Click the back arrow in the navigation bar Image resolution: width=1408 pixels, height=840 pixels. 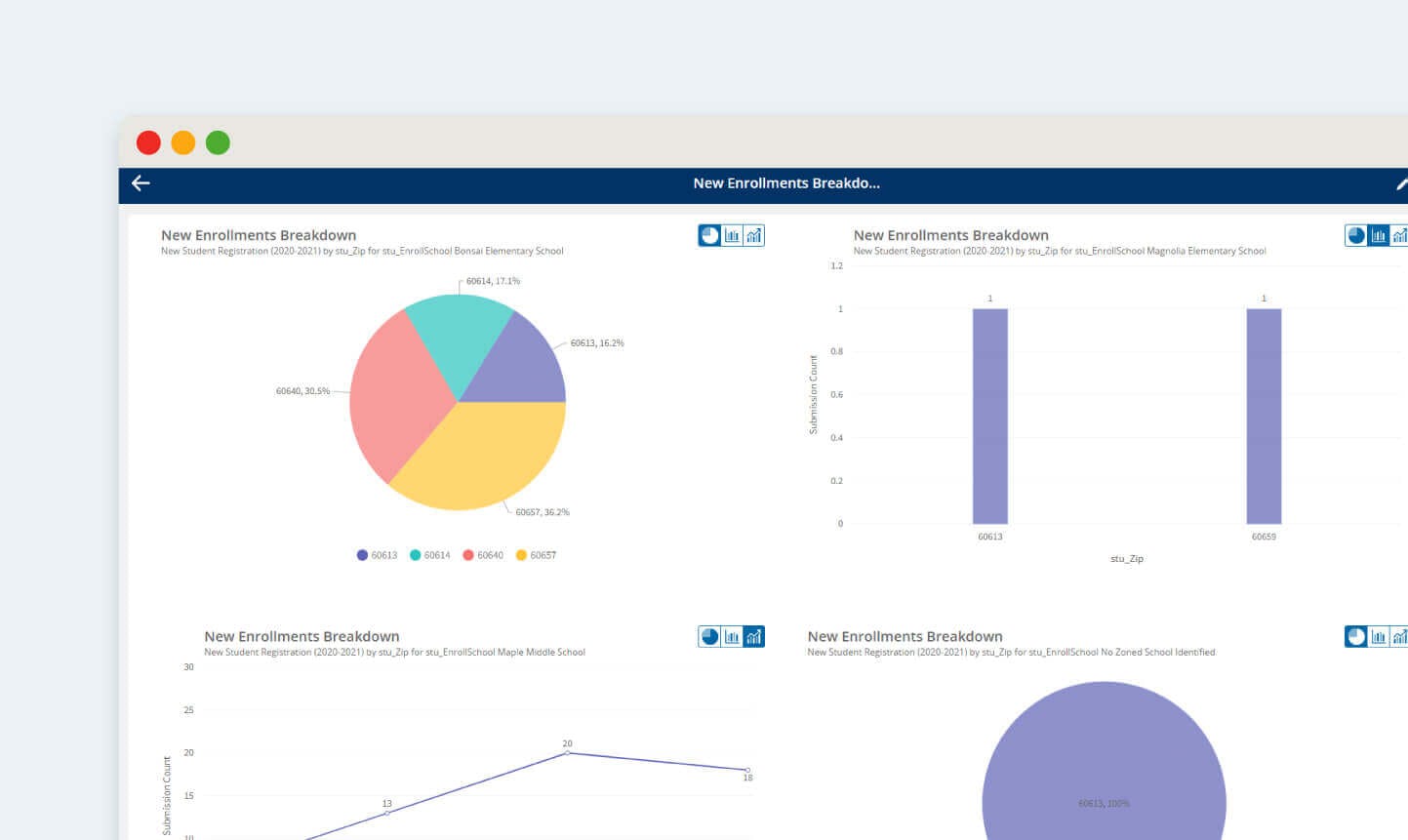pyautogui.click(x=141, y=183)
